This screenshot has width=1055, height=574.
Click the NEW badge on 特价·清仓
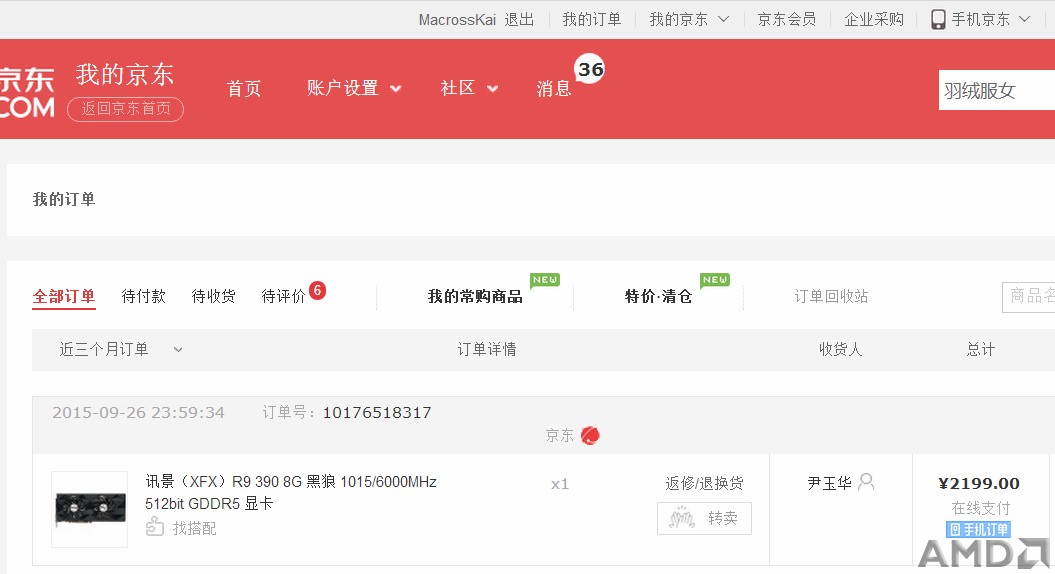715,280
